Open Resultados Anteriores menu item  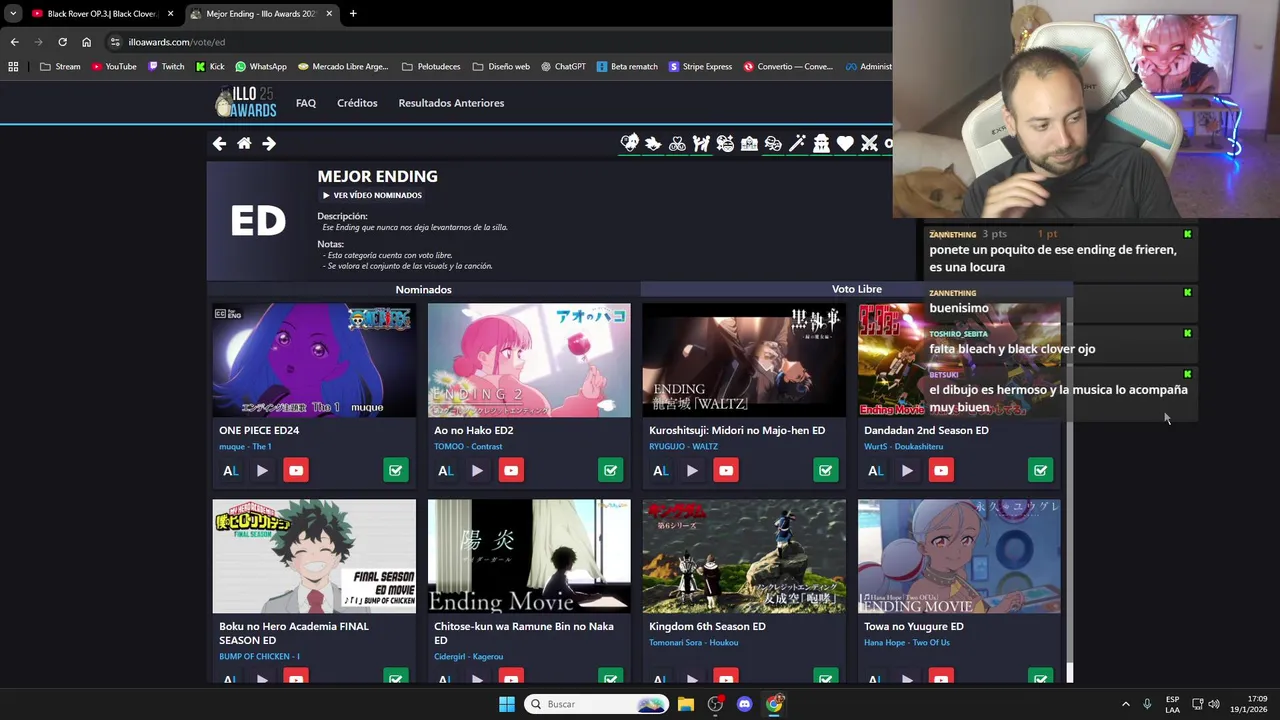coord(451,103)
